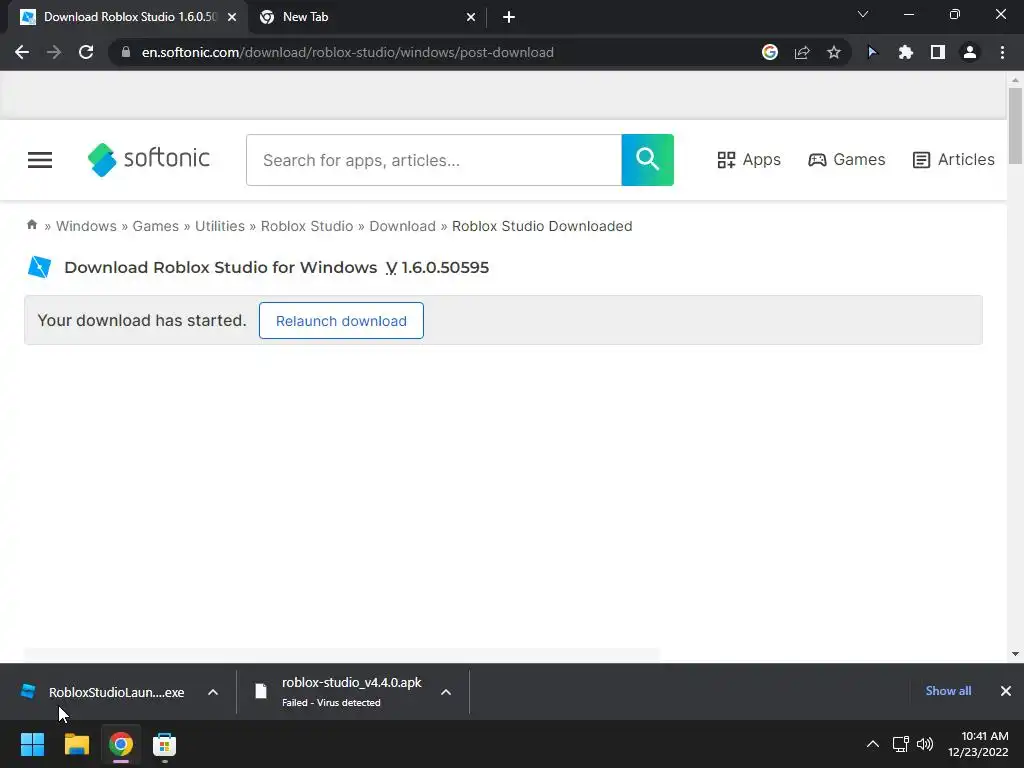Click the Roblox Studio logo icon
This screenshot has height=768, width=1024.
[x=39, y=267]
